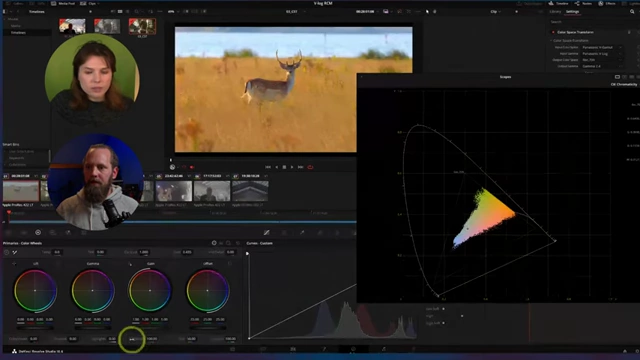Select the clip thumbnail with timecode 23:42:42:06
The image size is (640, 360).
pyautogui.click(x=173, y=191)
